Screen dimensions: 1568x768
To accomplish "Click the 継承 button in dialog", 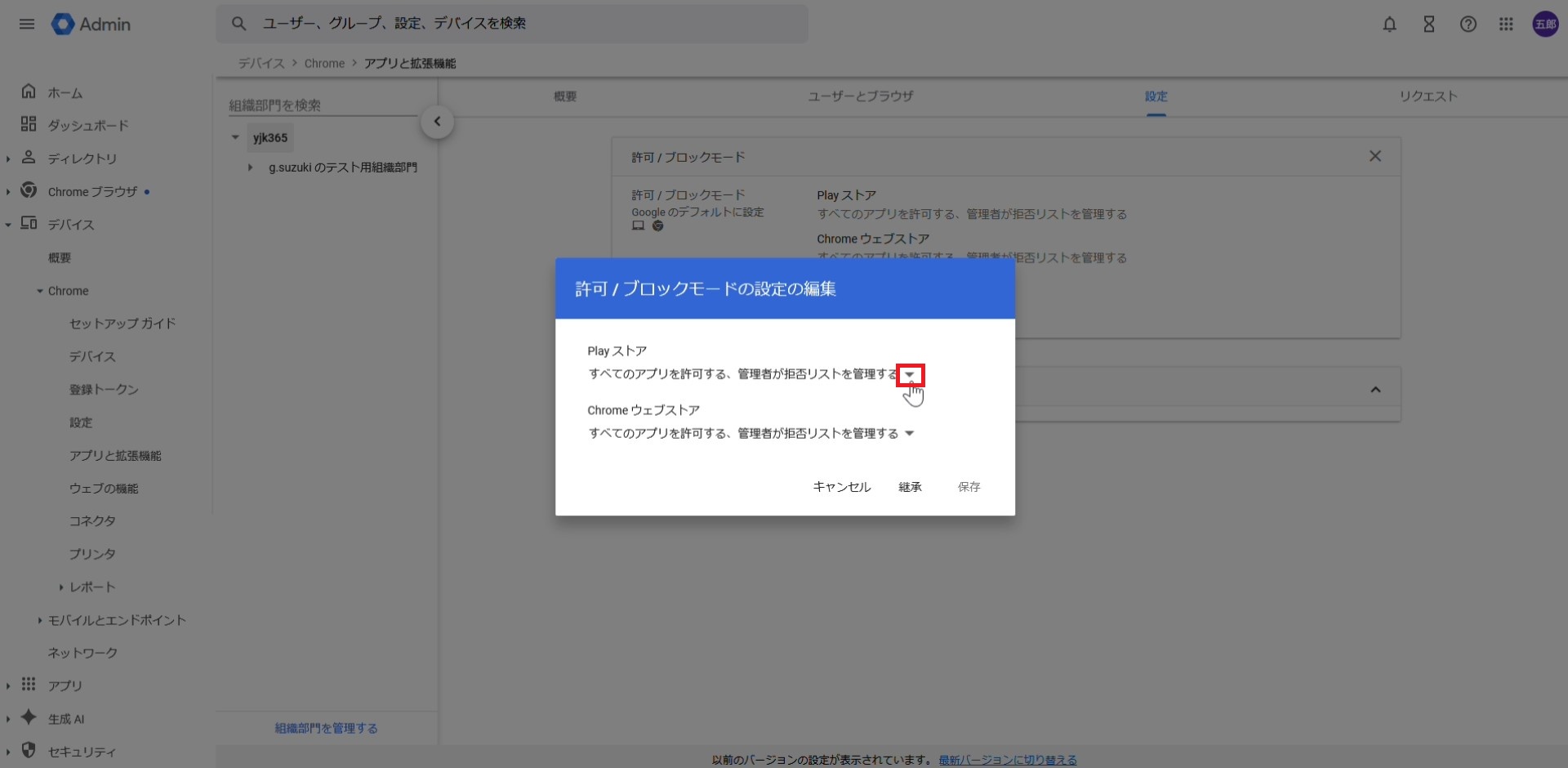I will click(x=910, y=487).
